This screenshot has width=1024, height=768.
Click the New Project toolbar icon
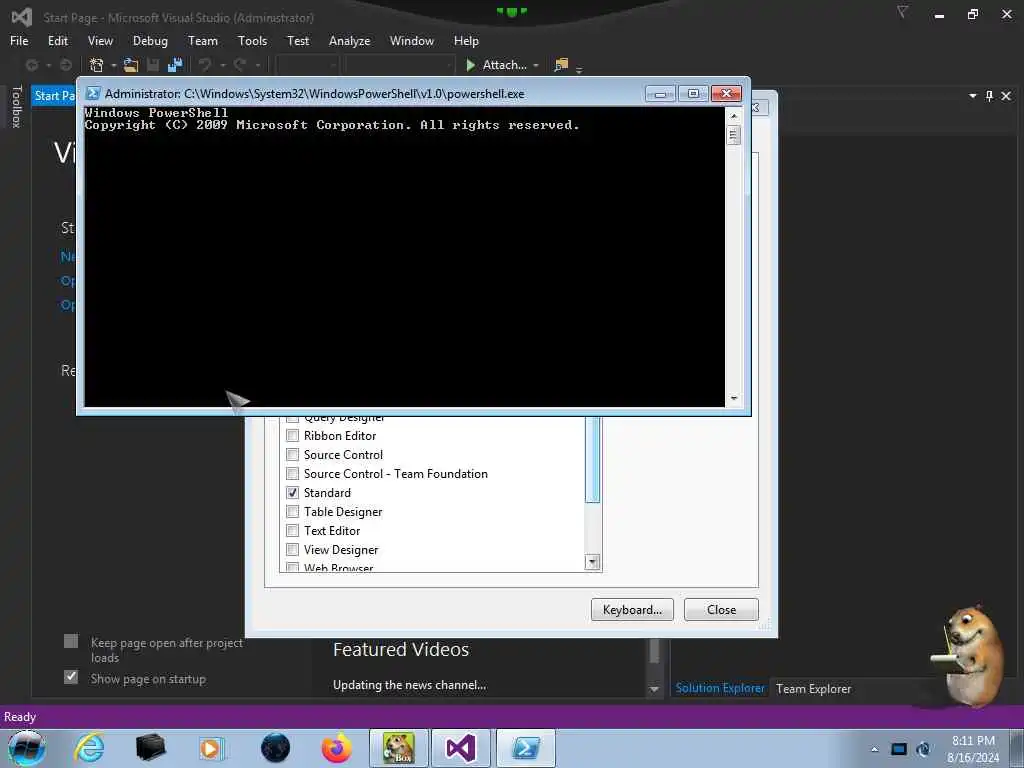[97, 65]
